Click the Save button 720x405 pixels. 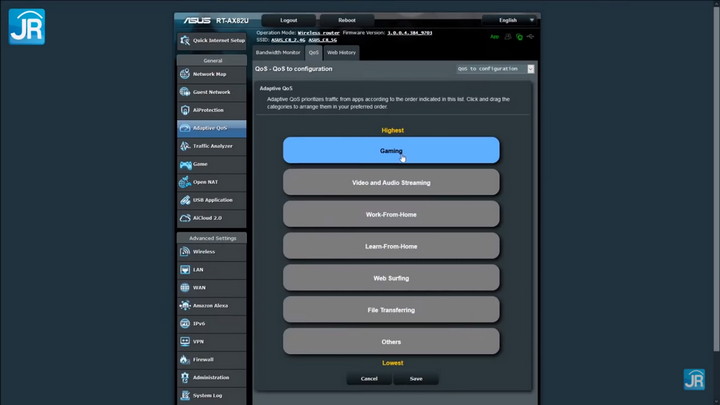tap(416, 379)
